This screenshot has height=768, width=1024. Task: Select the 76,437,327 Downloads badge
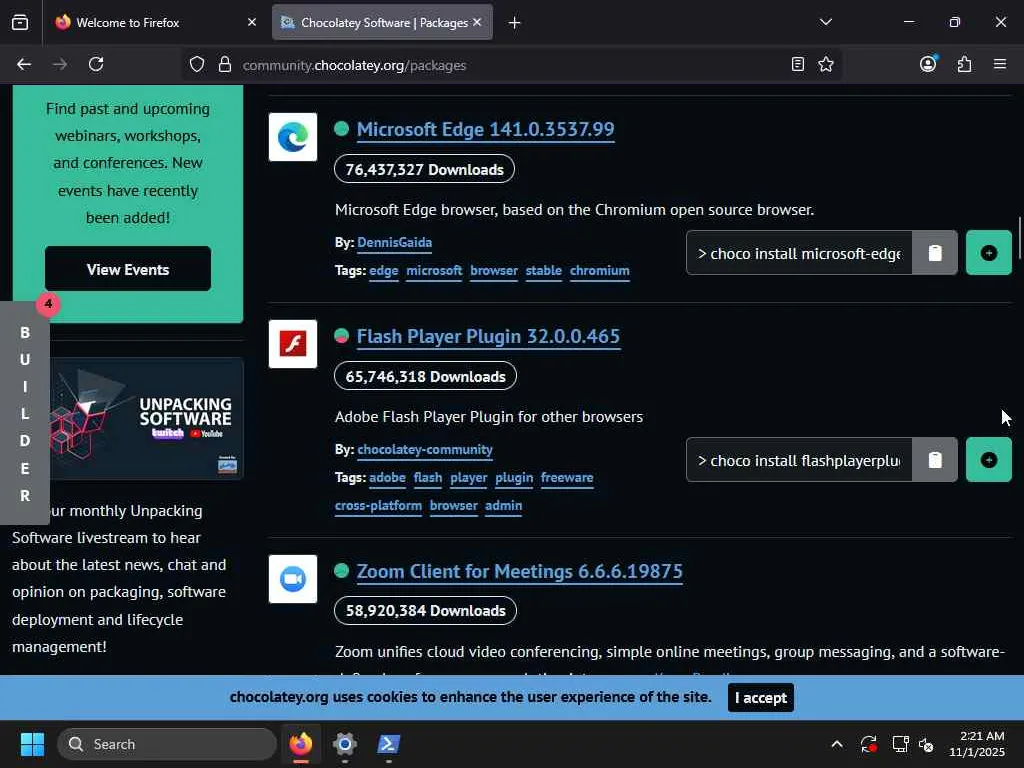[x=424, y=169]
